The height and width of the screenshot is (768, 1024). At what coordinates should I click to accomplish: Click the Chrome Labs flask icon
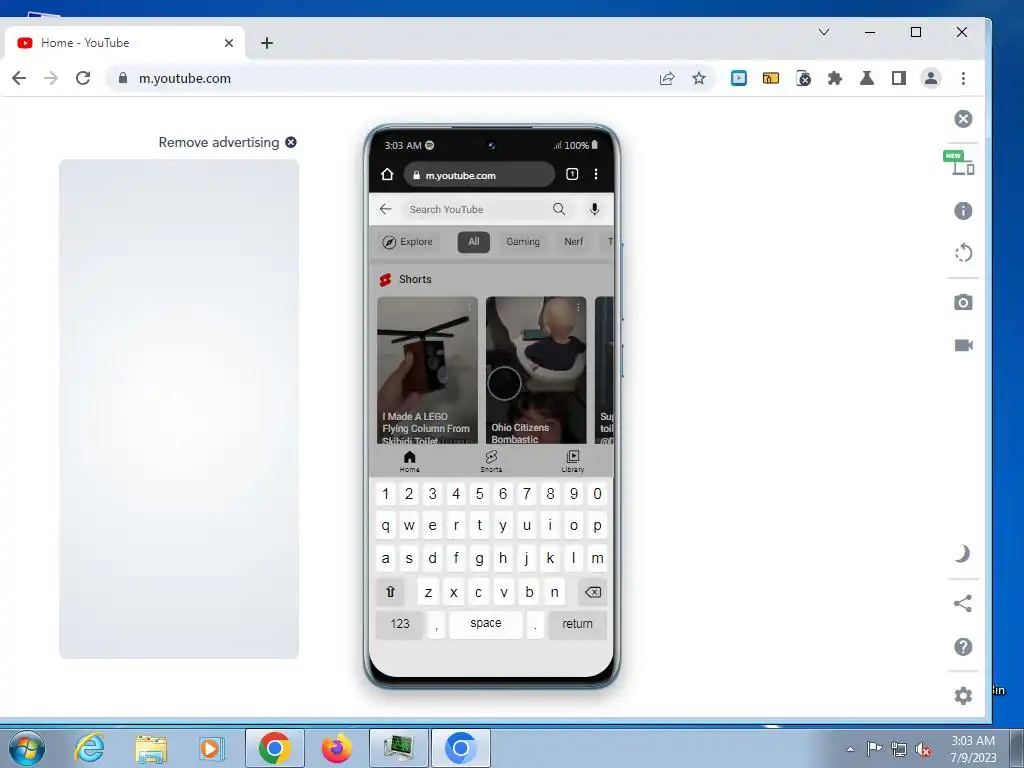click(867, 78)
